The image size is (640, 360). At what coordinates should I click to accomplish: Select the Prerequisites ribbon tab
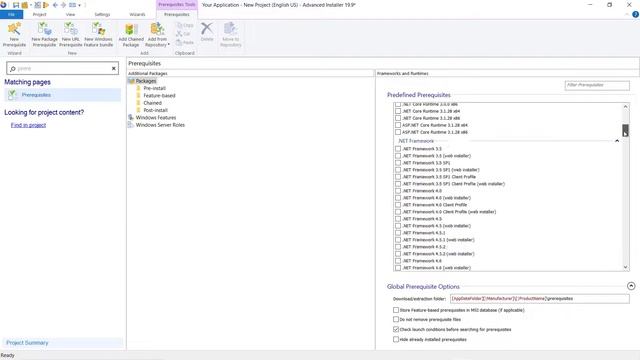(x=177, y=14)
